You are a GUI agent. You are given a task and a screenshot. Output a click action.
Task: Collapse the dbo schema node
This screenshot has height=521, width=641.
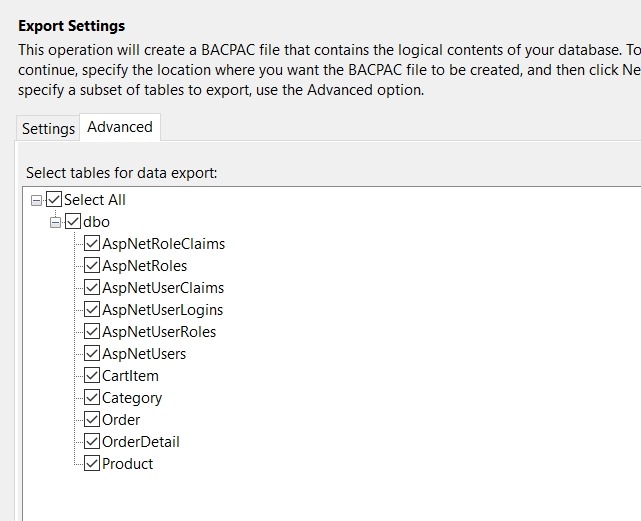[56, 222]
